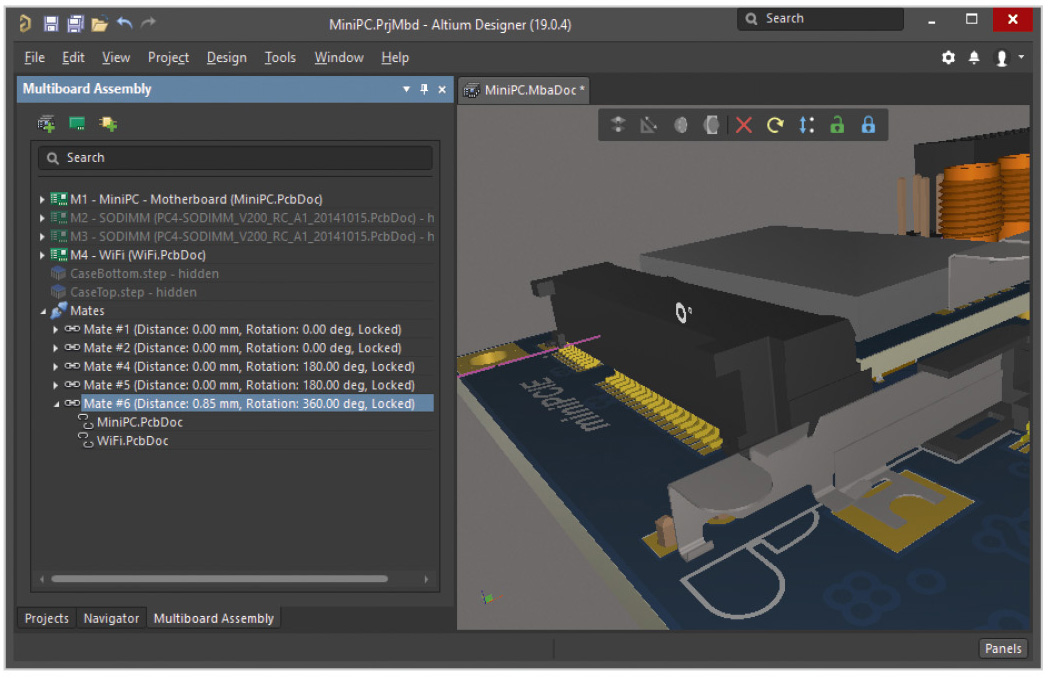
Task: Select the triangle measure distance tool
Action: (648, 125)
